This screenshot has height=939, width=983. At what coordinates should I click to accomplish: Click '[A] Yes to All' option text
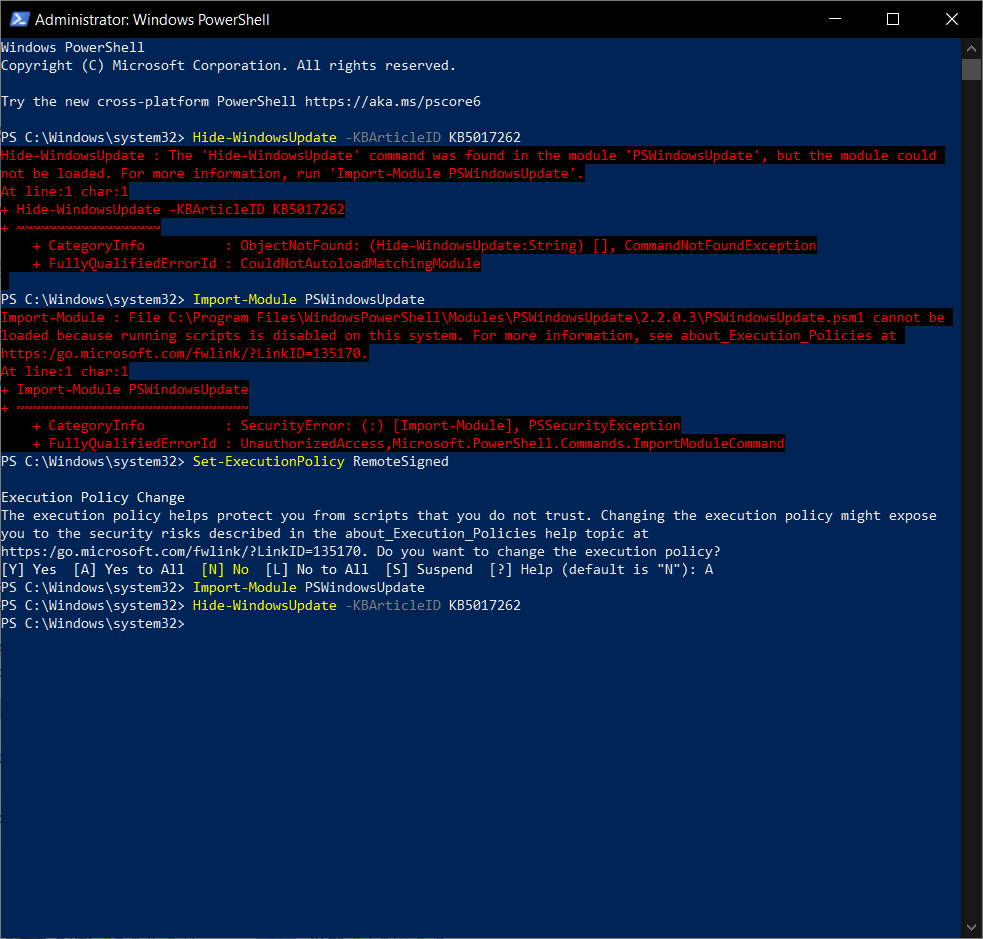tap(129, 570)
